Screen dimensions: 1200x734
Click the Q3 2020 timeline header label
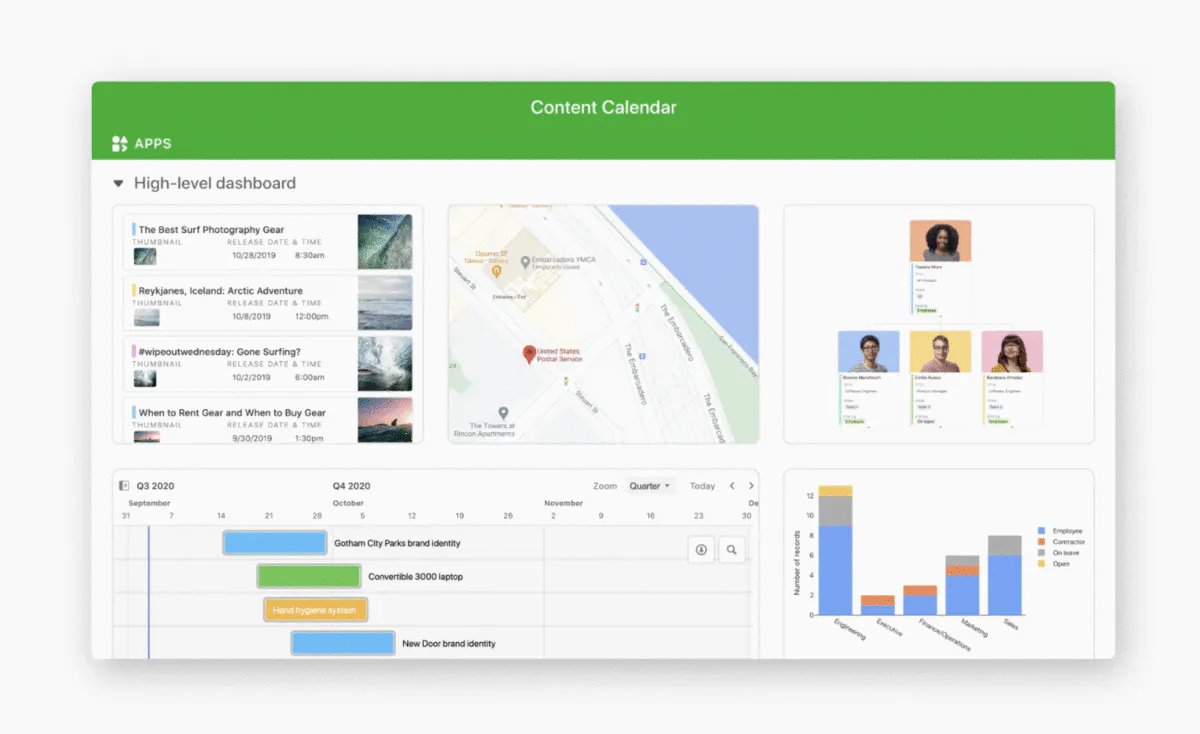pos(156,486)
